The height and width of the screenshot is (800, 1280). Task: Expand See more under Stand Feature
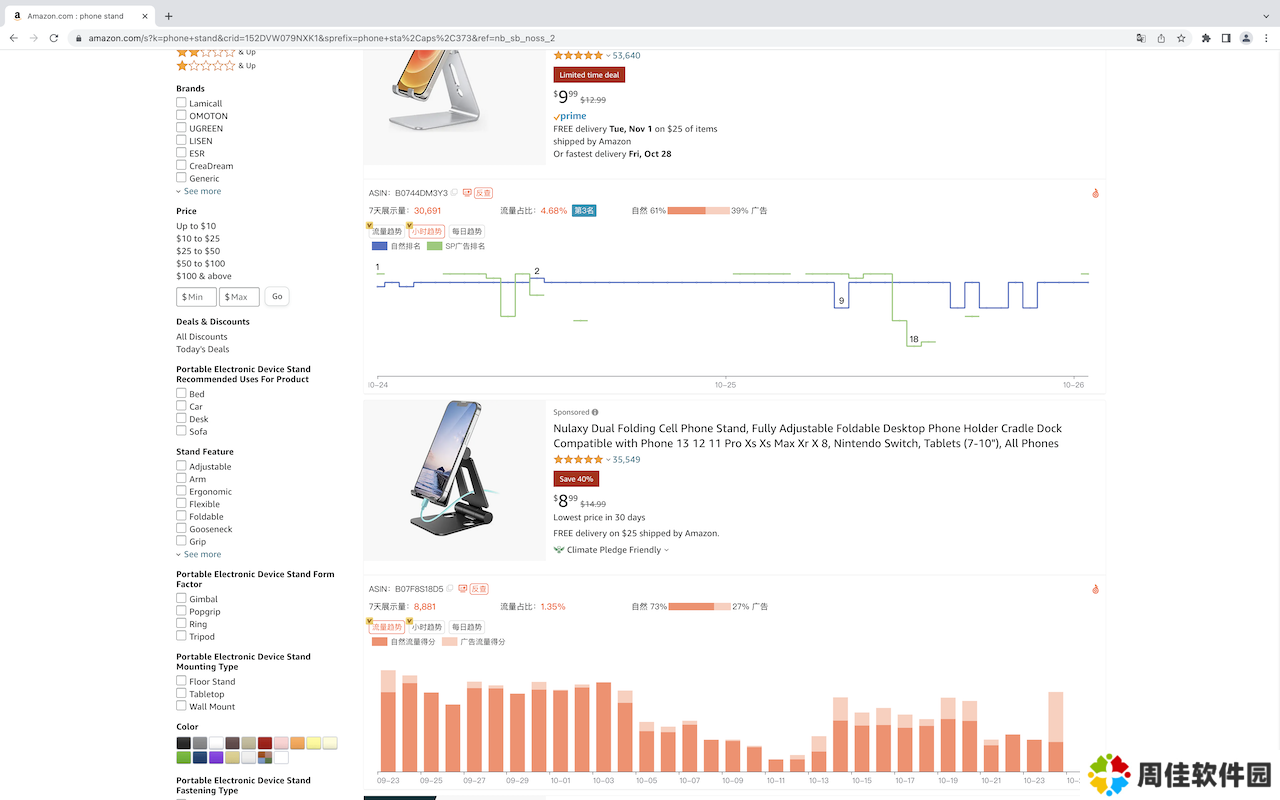tap(202, 554)
